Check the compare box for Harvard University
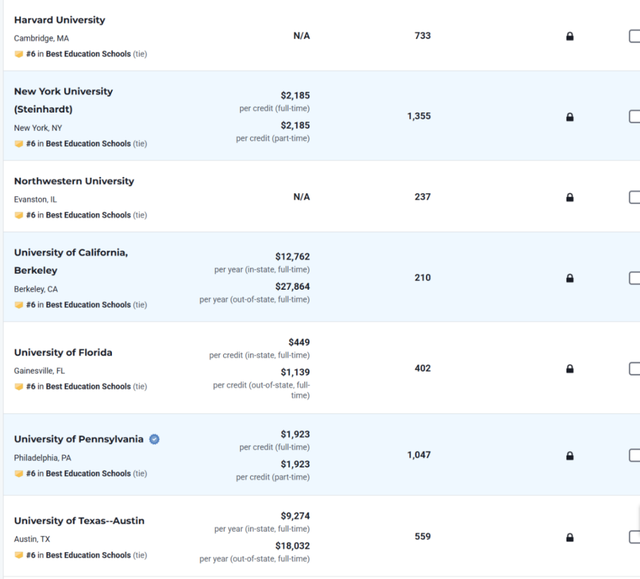This screenshot has height=579, width=640. click(634, 36)
